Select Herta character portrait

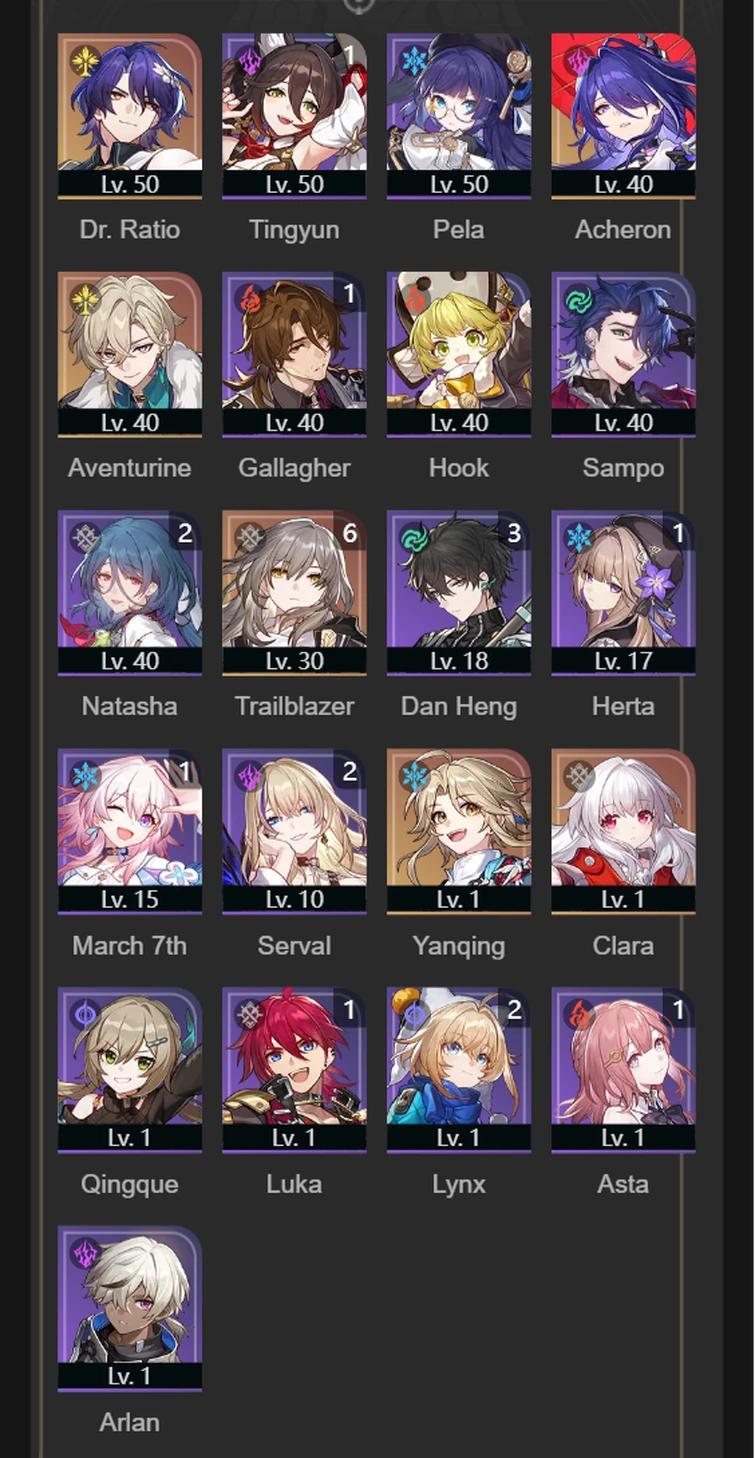[623, 593]
